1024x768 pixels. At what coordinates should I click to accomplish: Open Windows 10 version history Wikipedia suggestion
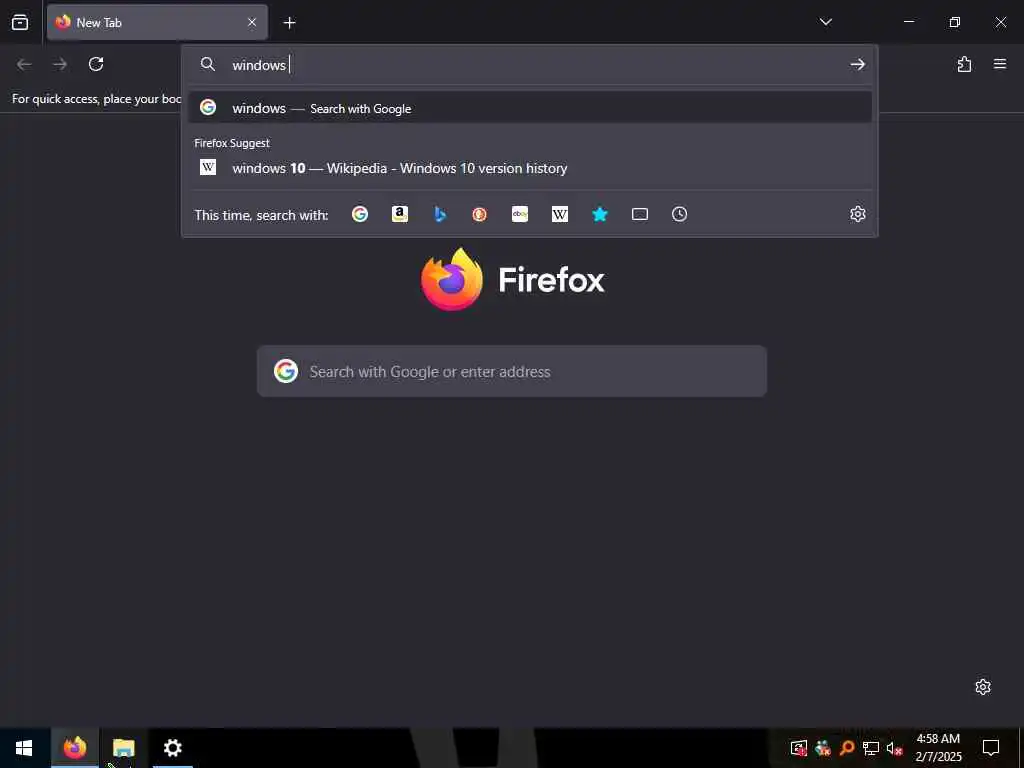530,168
